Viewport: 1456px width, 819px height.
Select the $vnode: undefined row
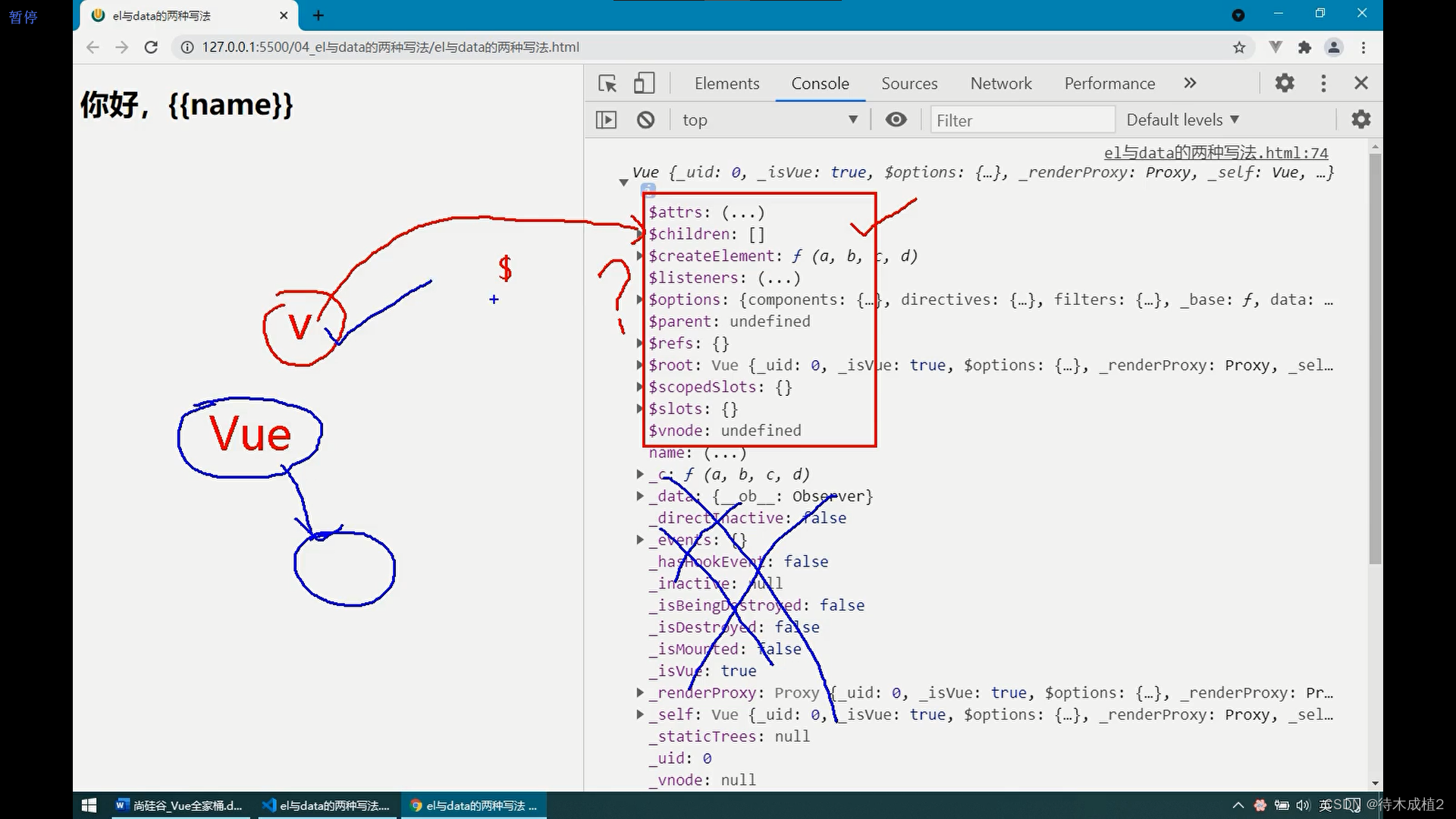coord(724,431)
